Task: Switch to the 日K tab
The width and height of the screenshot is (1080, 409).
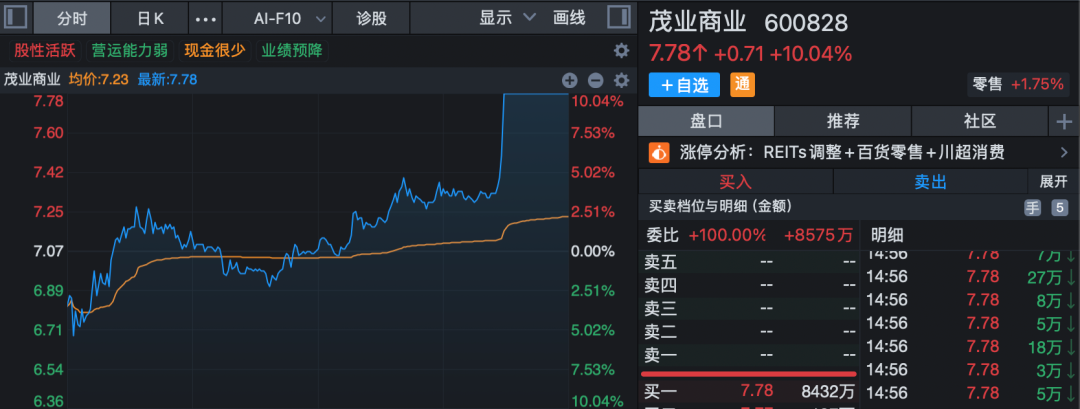Action: coord(150,18)
